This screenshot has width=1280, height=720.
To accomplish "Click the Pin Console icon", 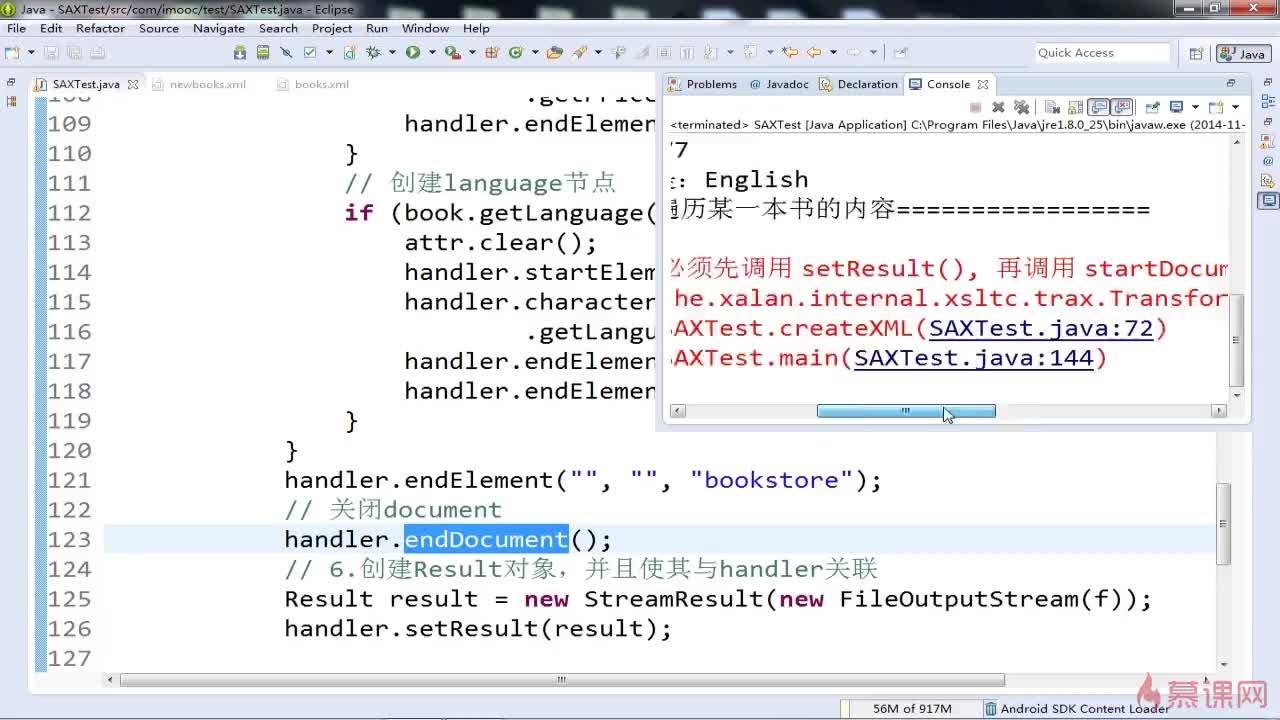I will pyautogui.click(x=1152, y=107).
